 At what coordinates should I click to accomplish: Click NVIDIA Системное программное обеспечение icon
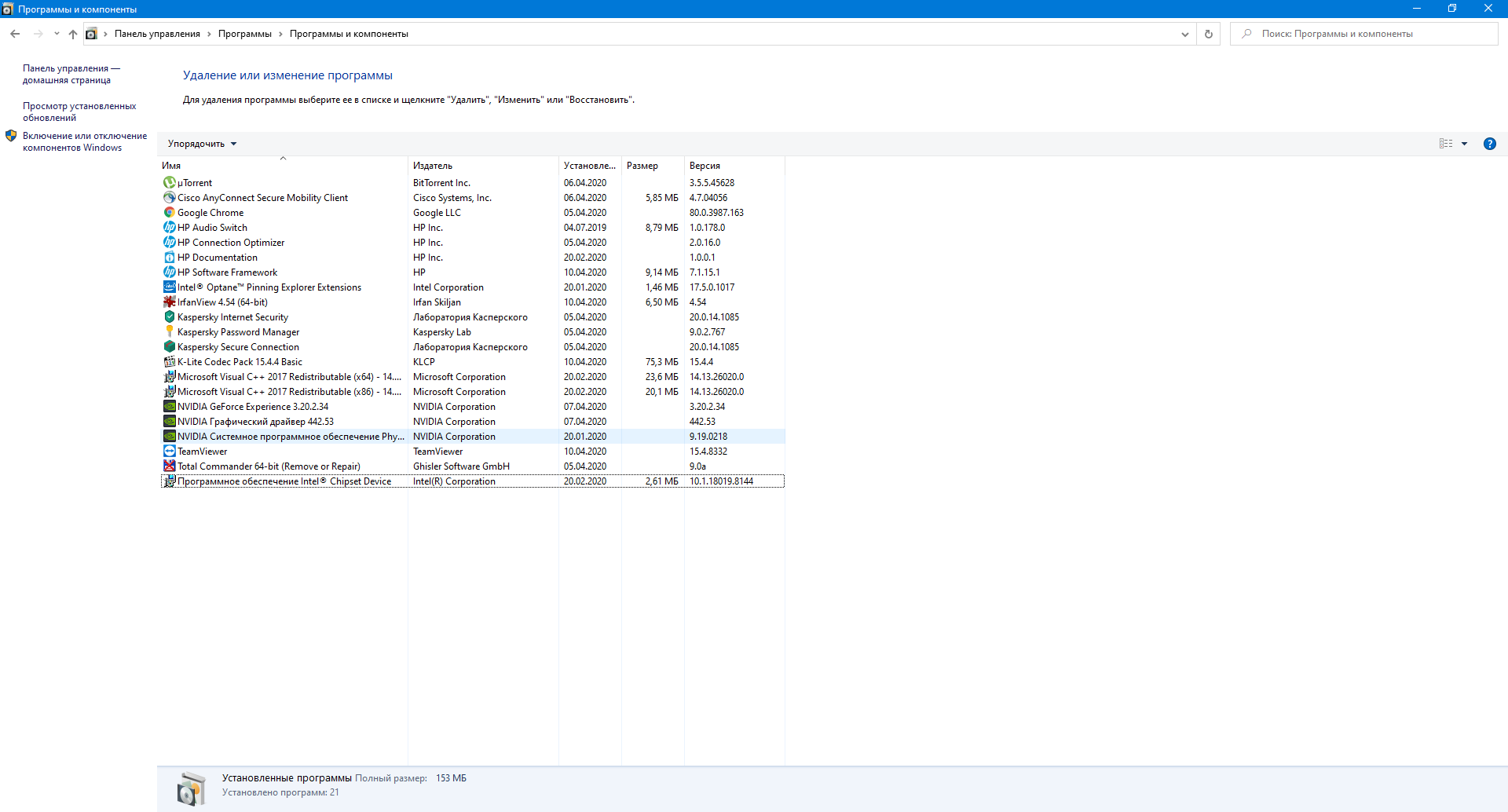click(169, 437)
